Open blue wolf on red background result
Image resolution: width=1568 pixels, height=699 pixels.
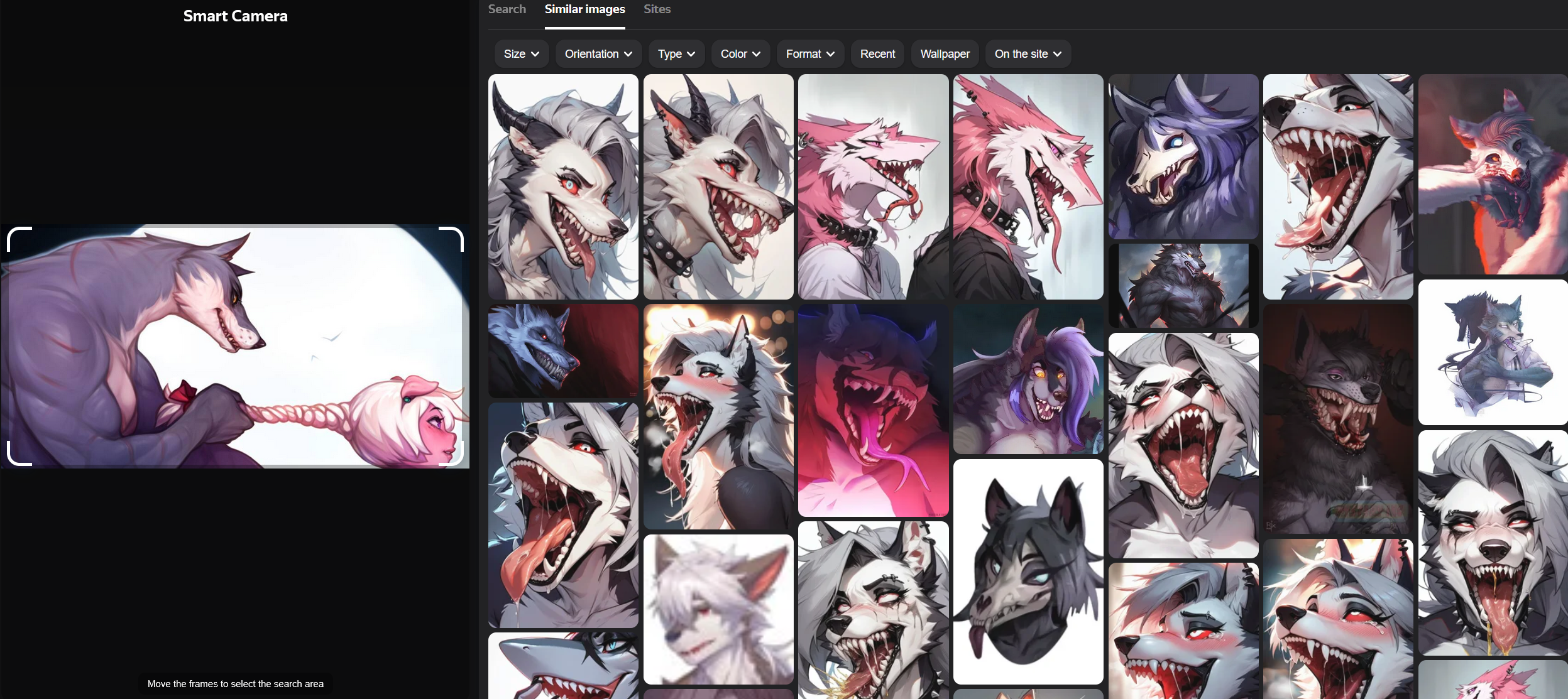coord(563,351)
